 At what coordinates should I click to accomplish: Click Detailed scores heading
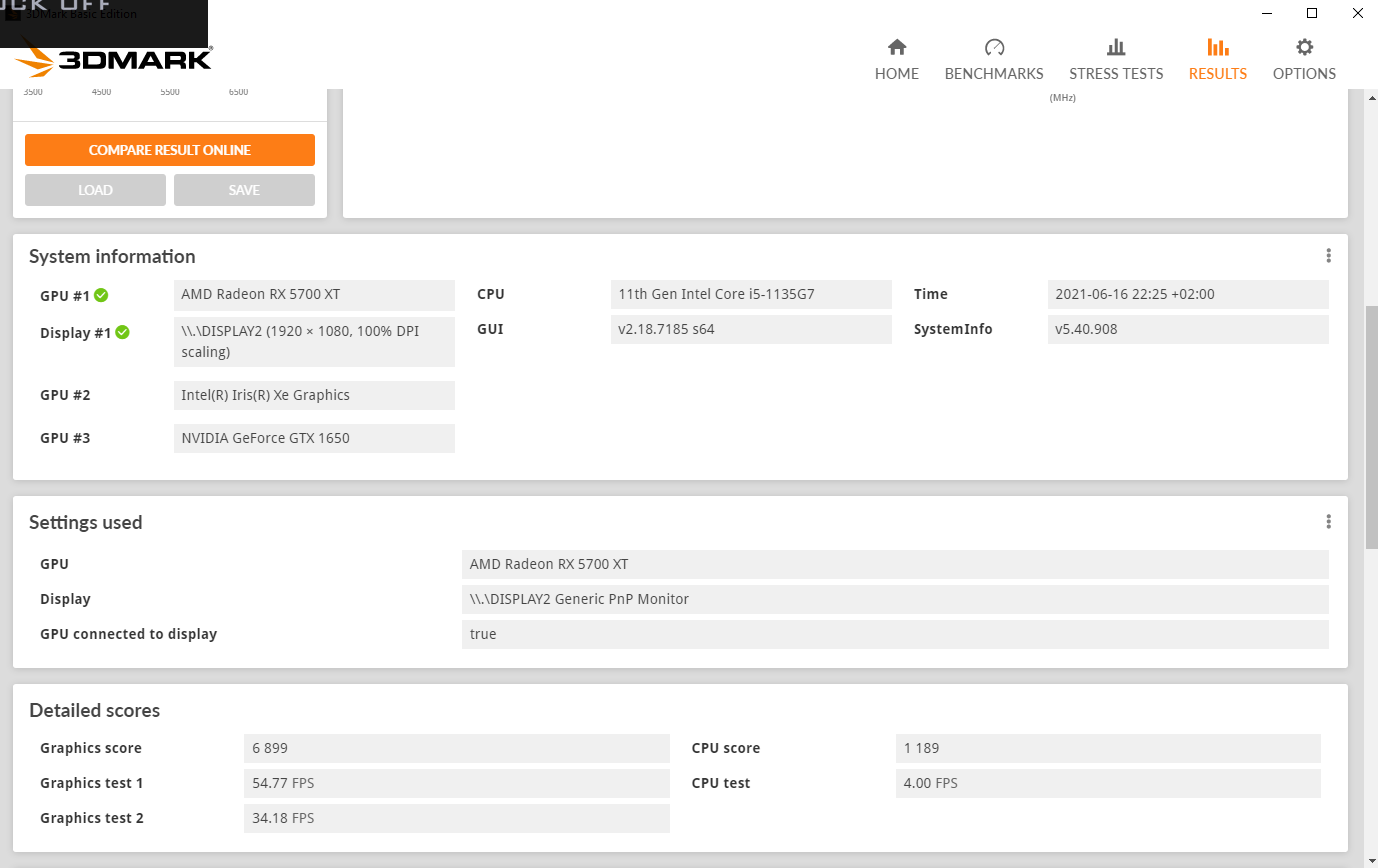pyautogui.click(x=95, y=711)
